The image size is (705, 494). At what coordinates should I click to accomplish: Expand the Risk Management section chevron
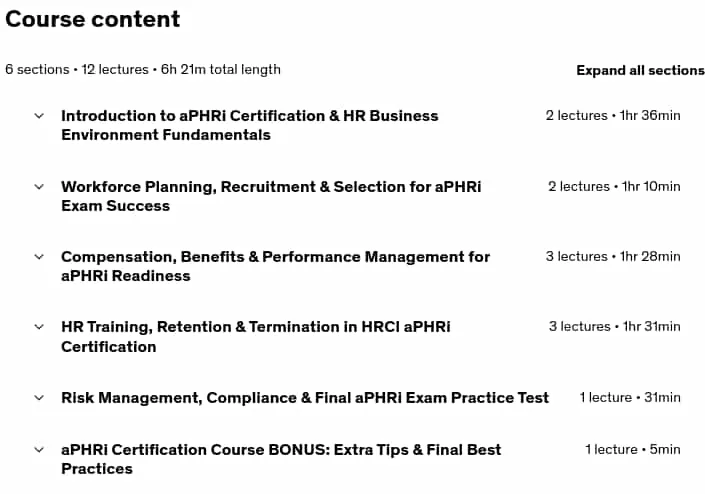point(39,398)
